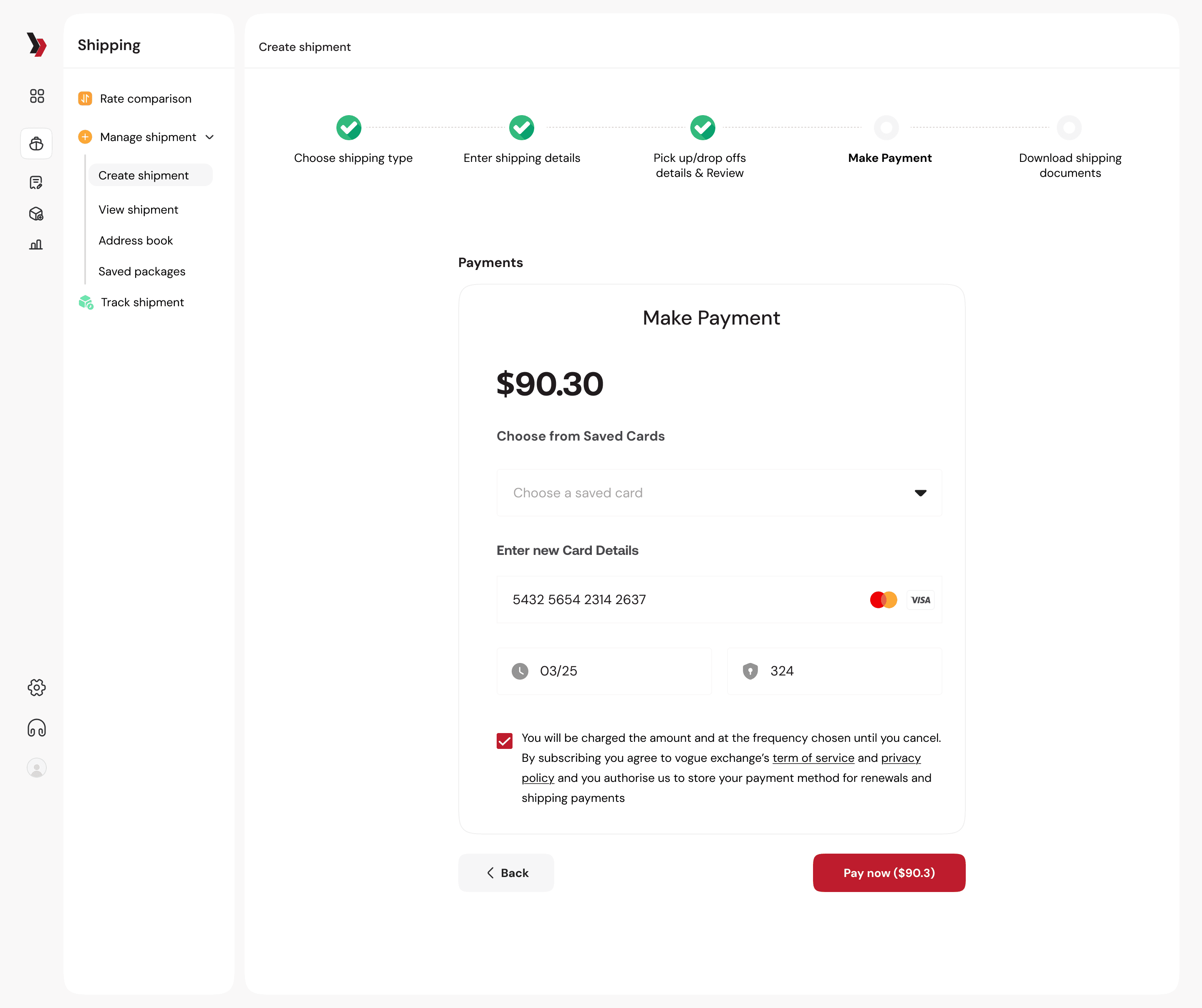Open the term of service link
Image resolution: width=1202 pixels, height=1008 pixels.
813,758
